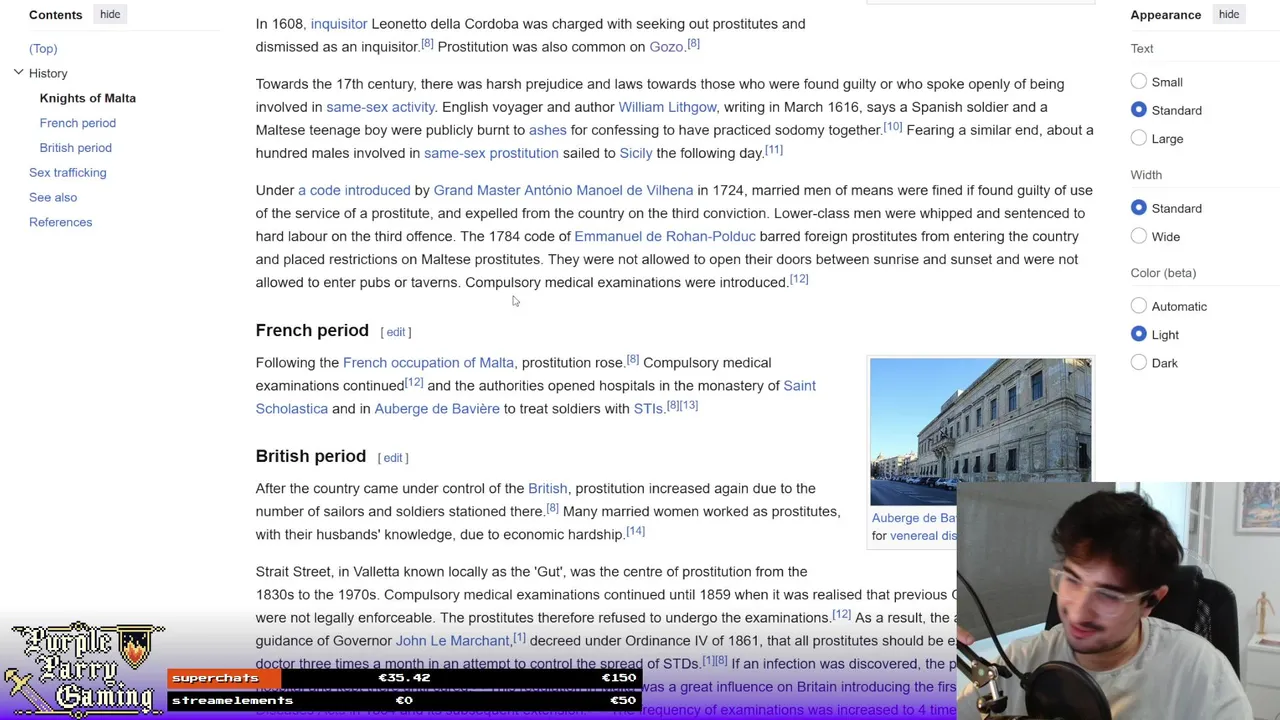The width and height of the screenshot is (1280, 720).
Task: Open citation [10] after sodomy sentence
Action: pos(892,127)
